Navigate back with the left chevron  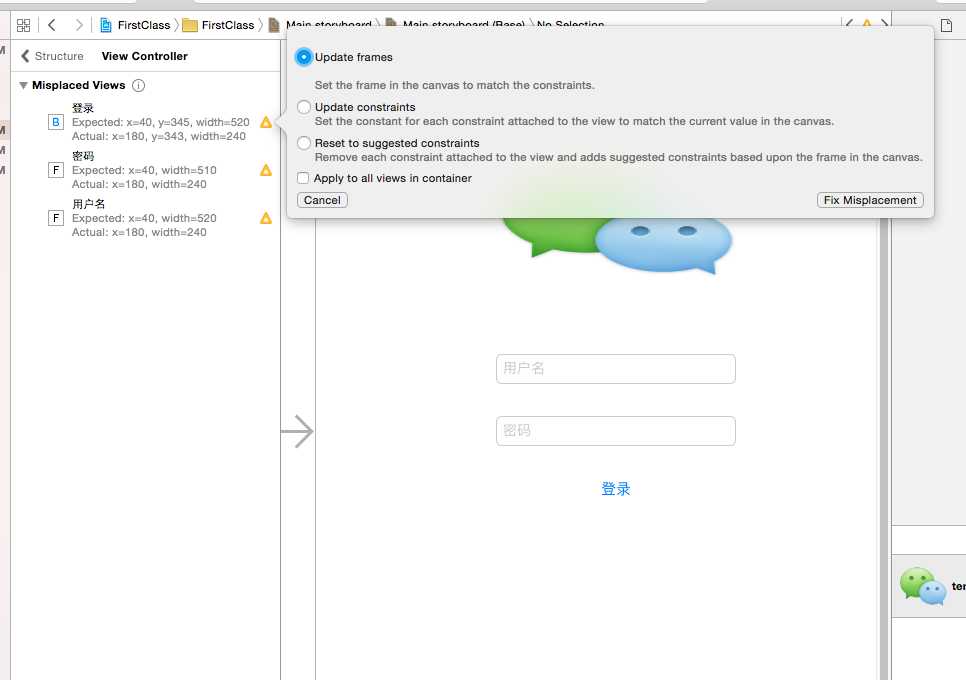click(52, 25)
